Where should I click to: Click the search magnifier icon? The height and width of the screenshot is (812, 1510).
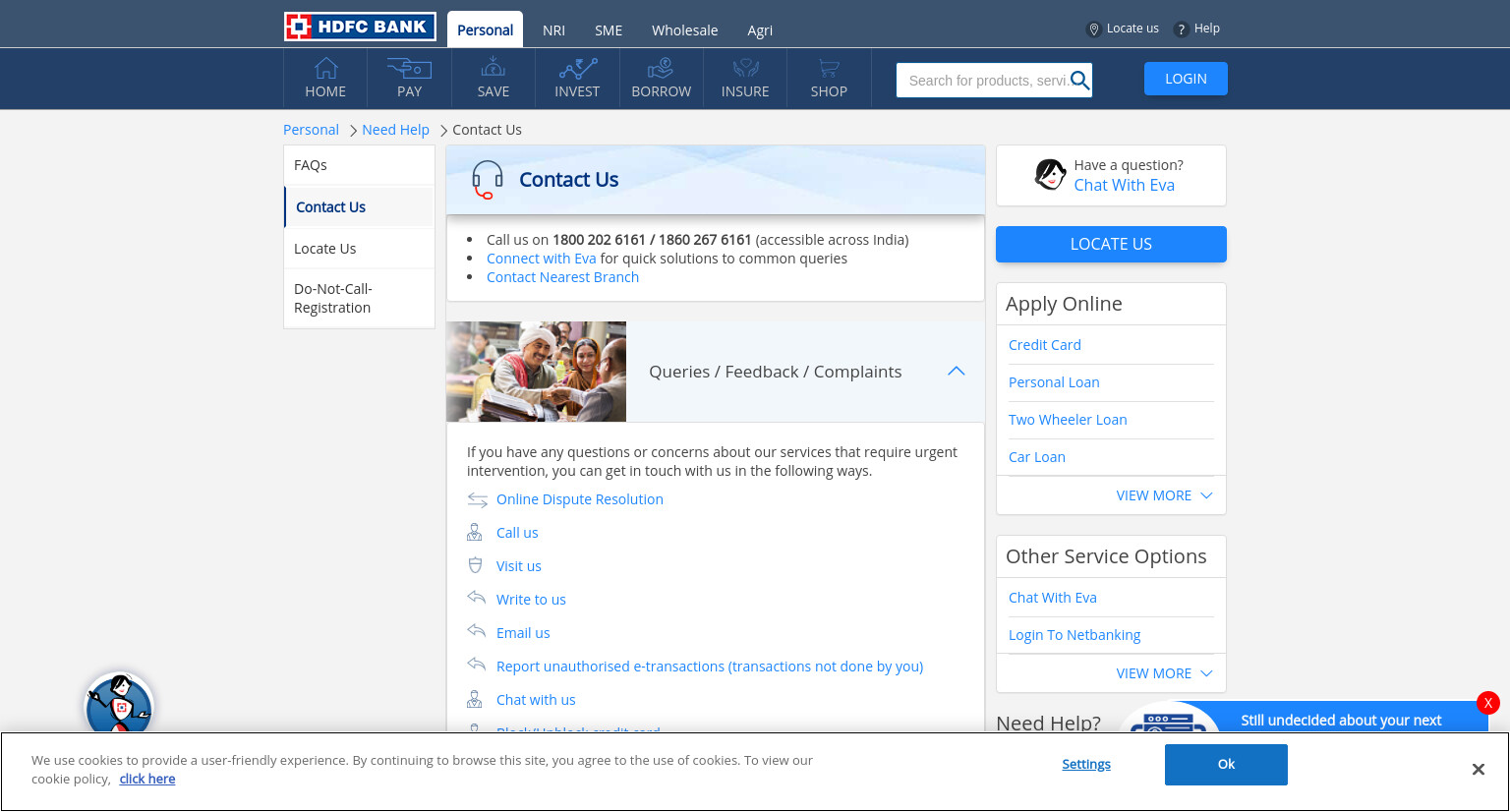pyautogui.click(x=1079, y=81)
